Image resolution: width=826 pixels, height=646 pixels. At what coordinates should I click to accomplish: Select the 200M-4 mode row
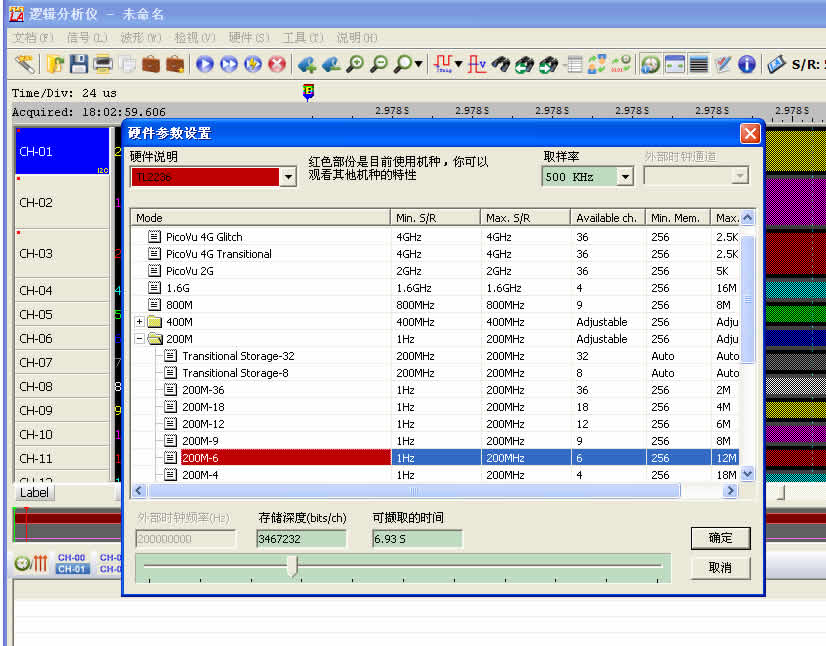(x=435, y=475)
